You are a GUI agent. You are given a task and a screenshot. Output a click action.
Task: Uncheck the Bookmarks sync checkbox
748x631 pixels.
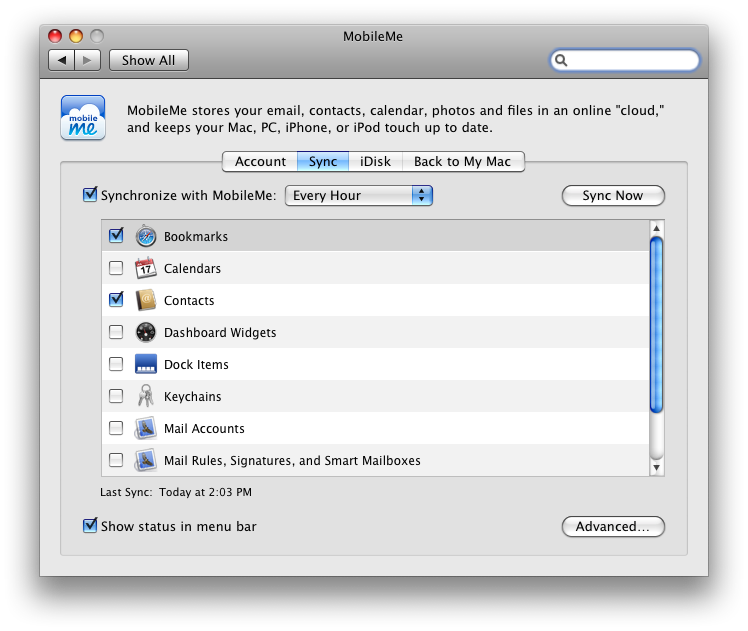pyautogui.click(x=116, y=235)
